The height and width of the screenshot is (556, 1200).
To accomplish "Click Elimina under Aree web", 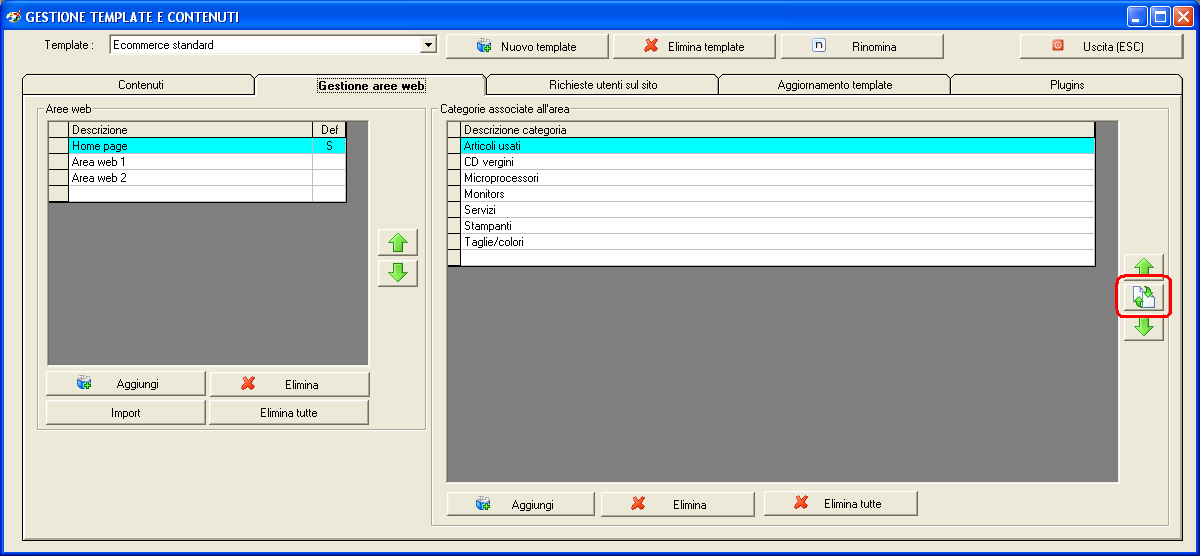I will coord(289,384).
